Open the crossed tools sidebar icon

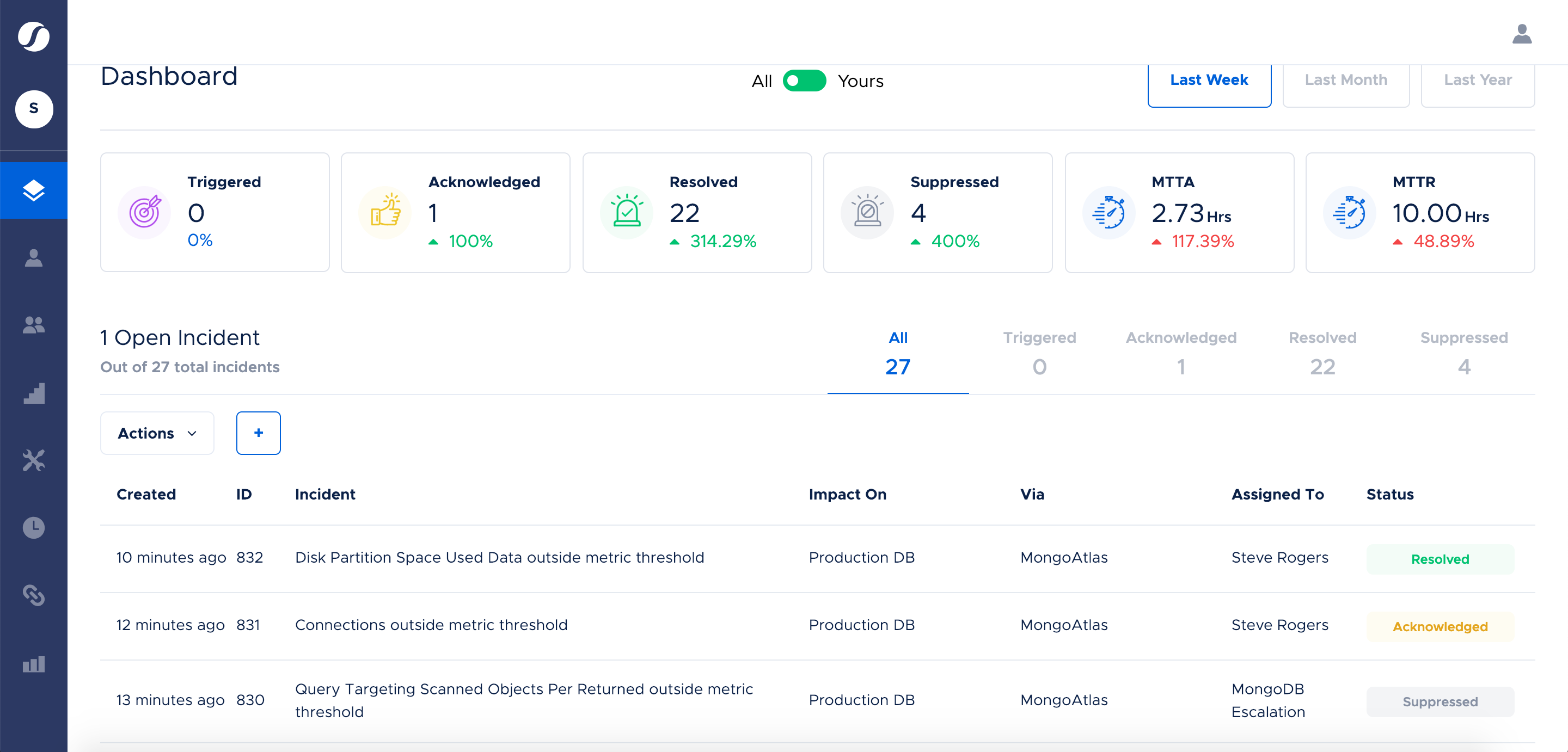click(33, 460)
